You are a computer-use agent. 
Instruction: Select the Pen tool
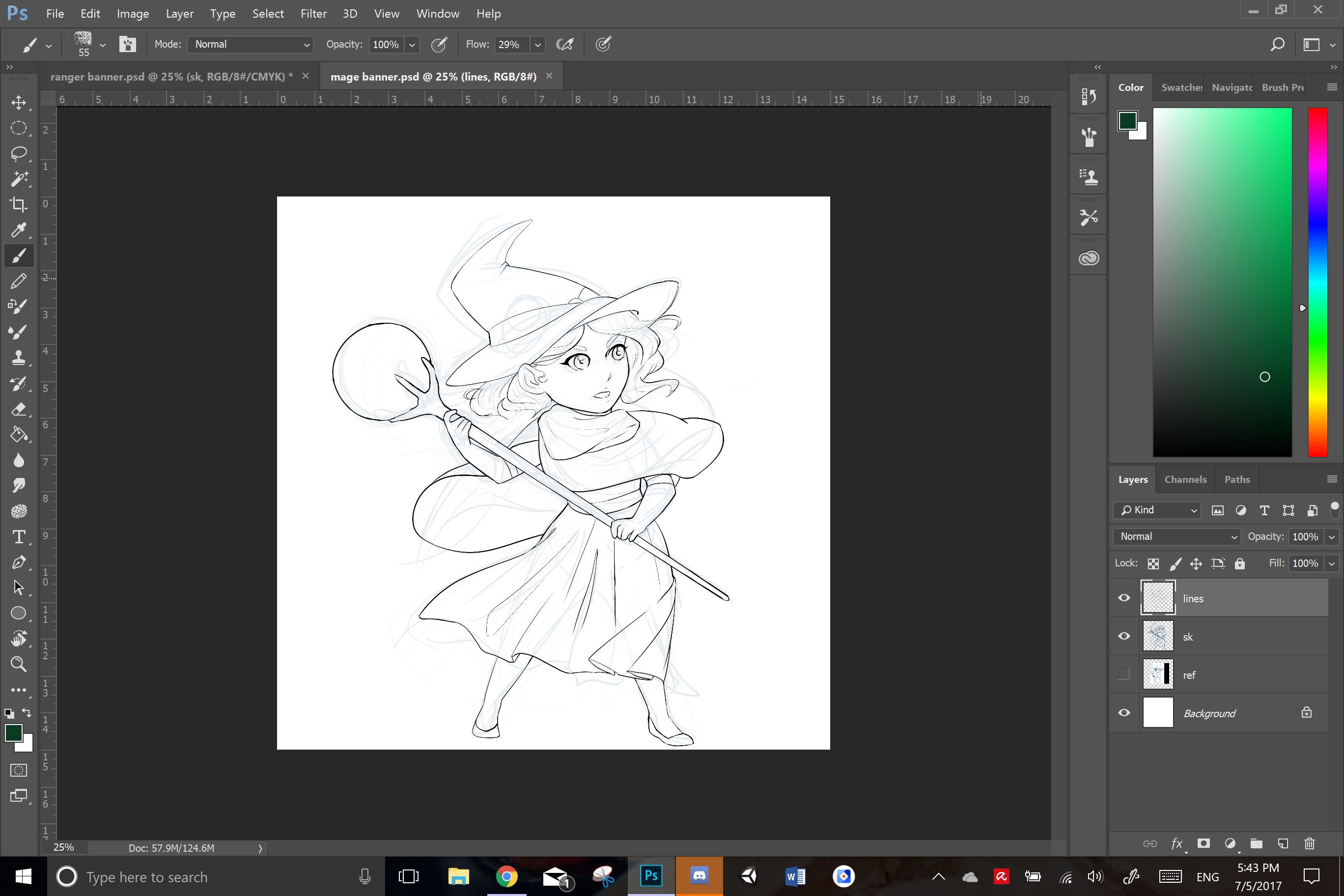tap(18, 562)
